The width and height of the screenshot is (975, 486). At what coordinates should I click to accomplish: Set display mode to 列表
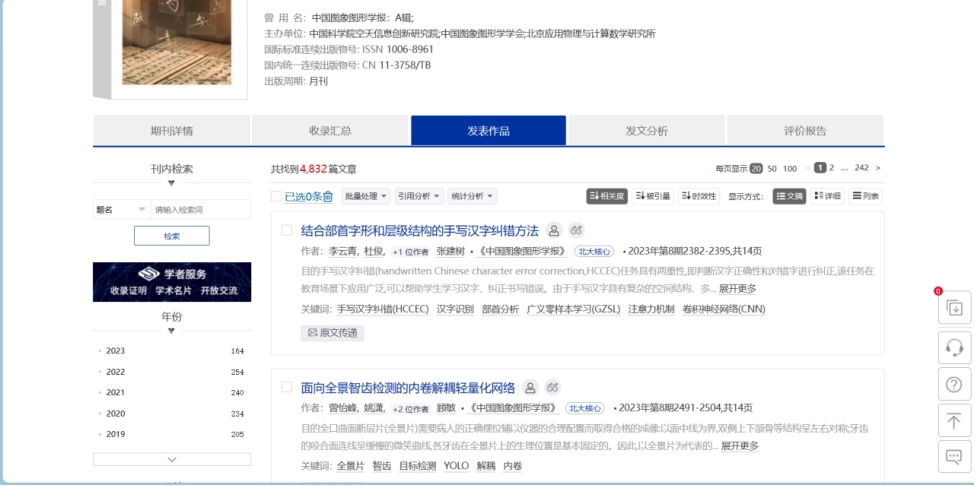click(866, 196)
